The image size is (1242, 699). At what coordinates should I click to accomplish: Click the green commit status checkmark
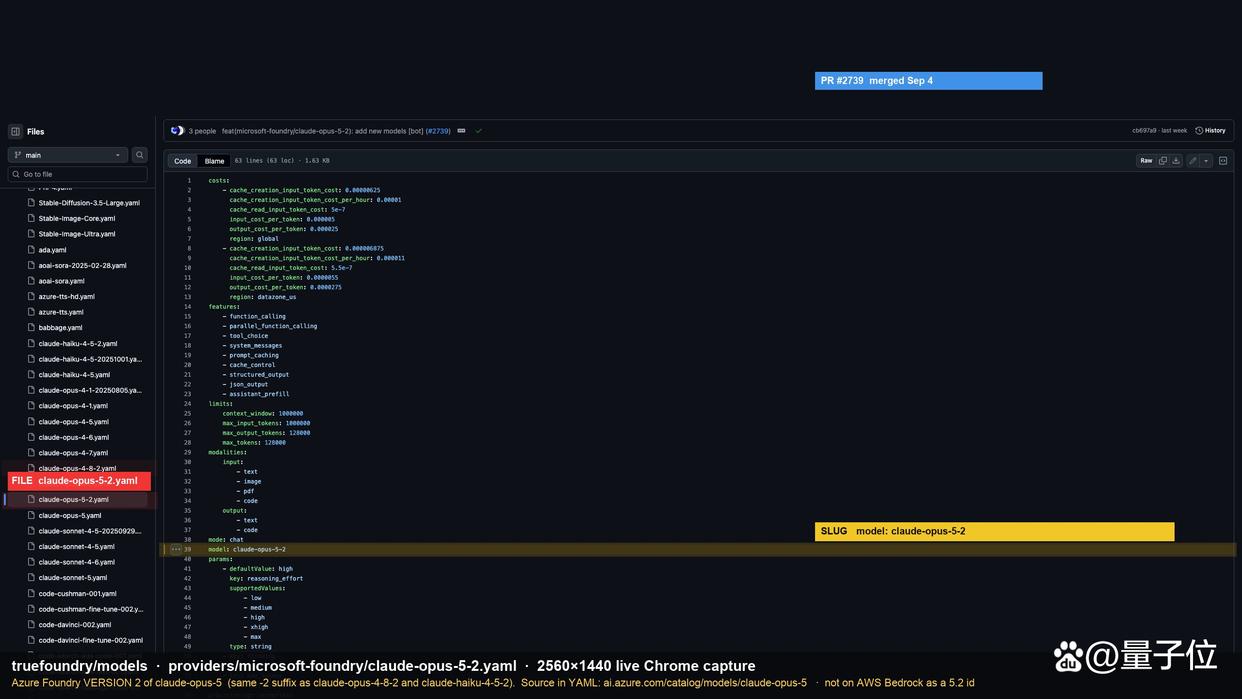pyautogui.click(x=478, y=131)
